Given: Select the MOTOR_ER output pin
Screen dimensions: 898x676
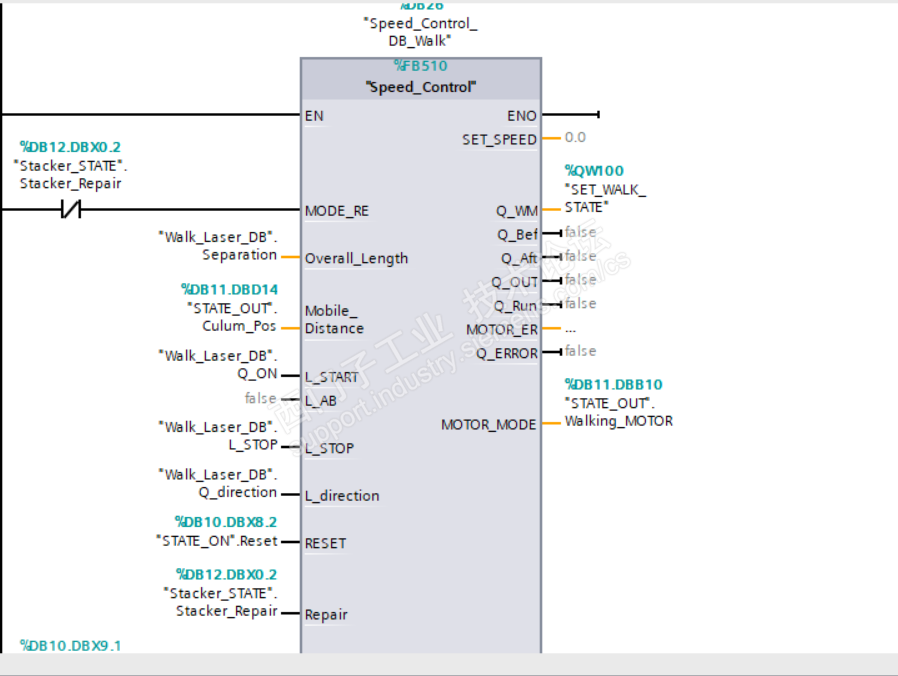Looking at the screenshot, I should [x=502, y=329].
